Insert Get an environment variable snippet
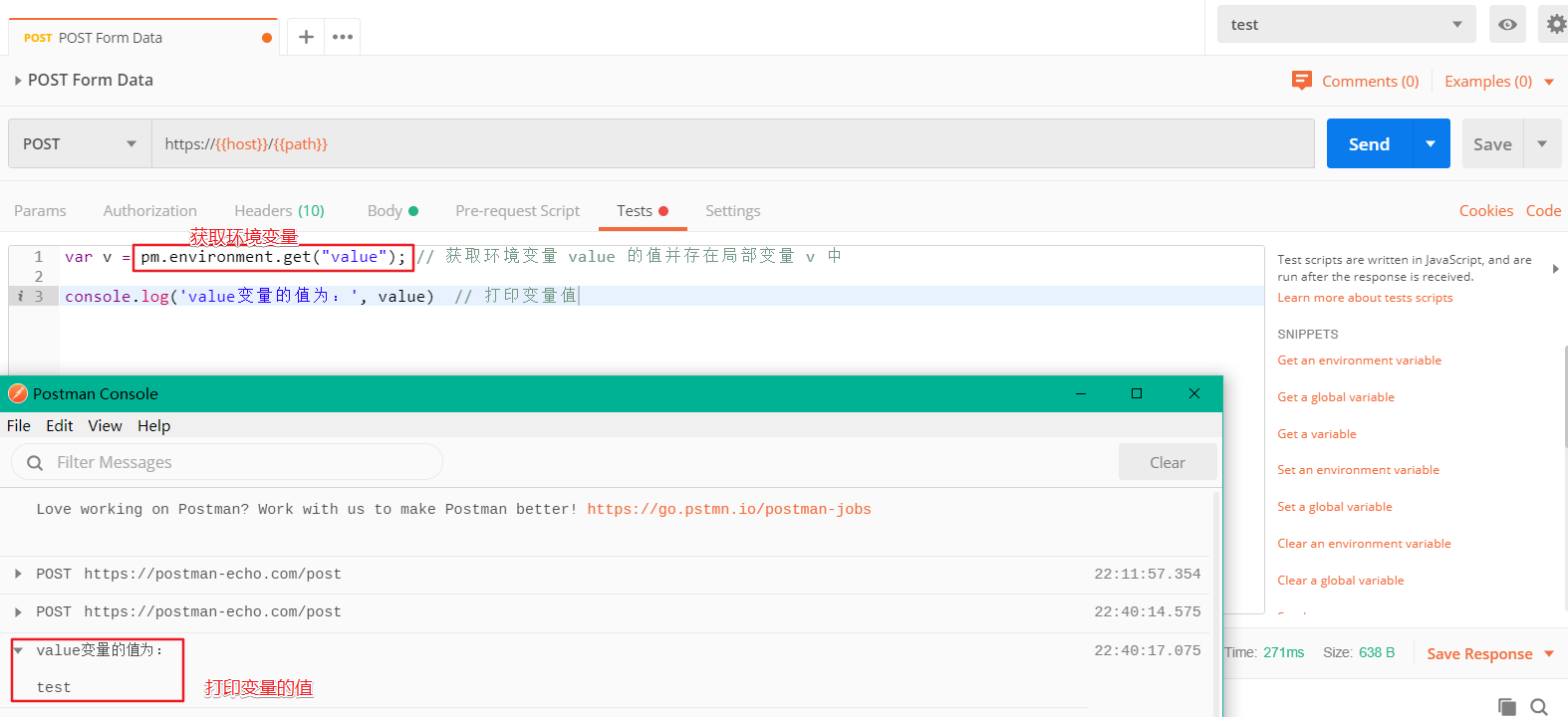 [1359, 360]
